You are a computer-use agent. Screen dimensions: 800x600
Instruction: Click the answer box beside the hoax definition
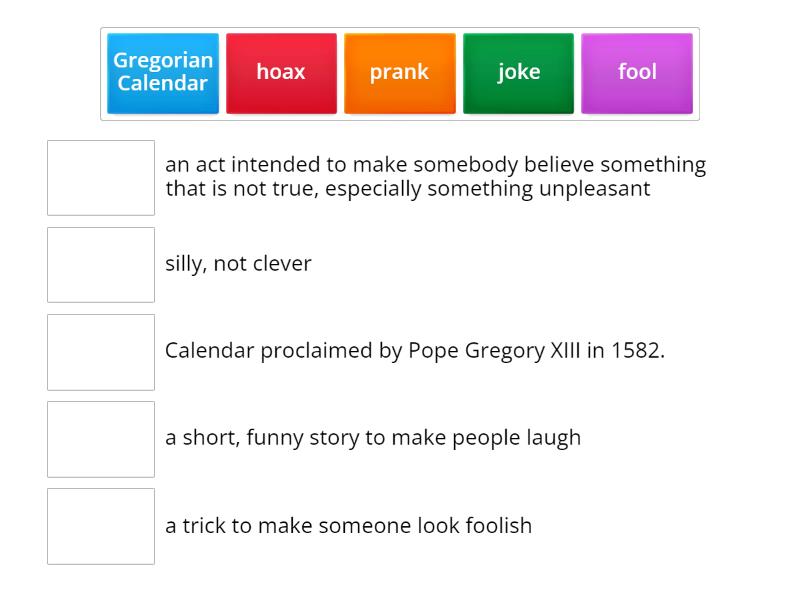[x=100, y=177]
